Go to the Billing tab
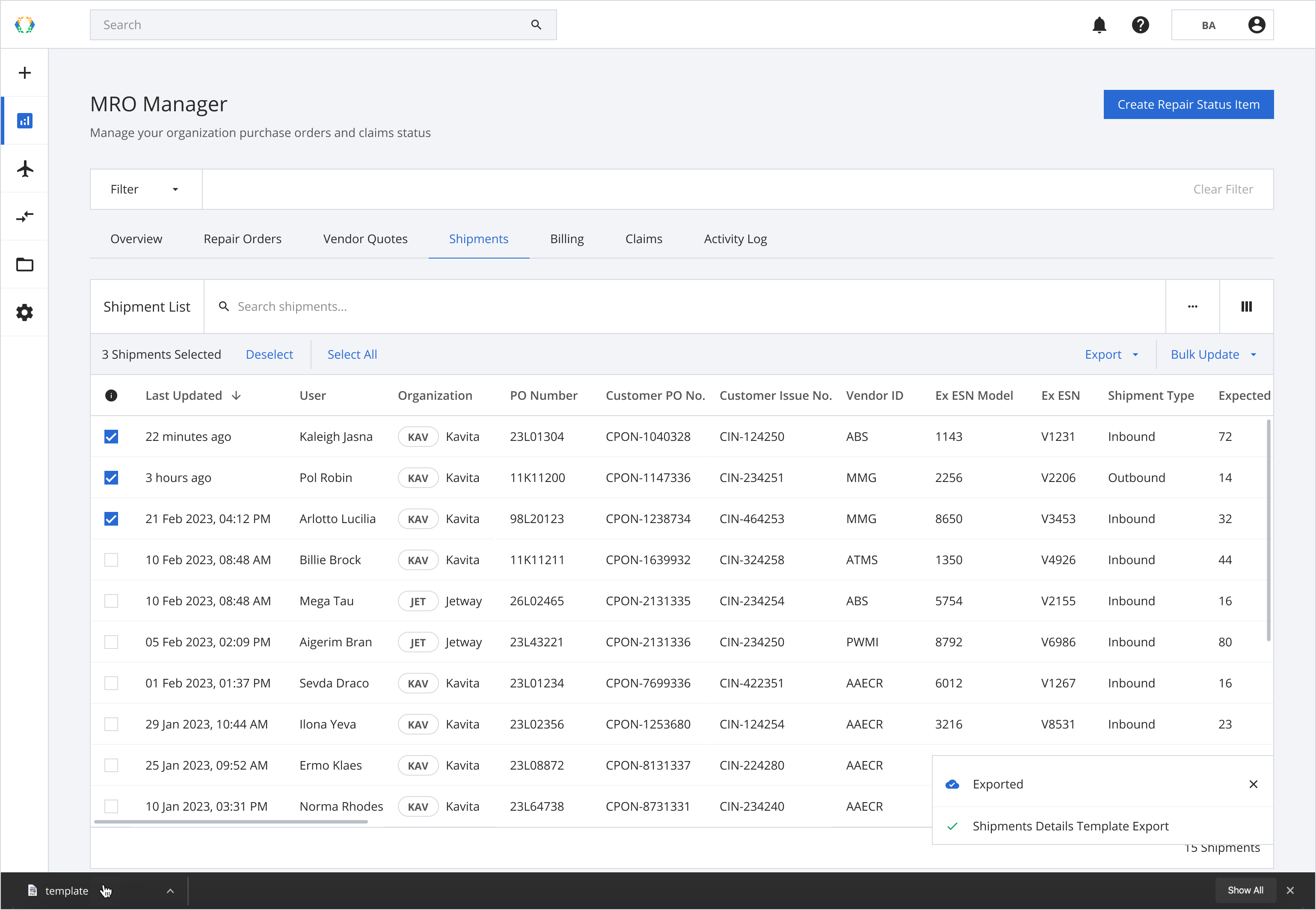Viewport: 1316px width, 910px height. (566, 239)
